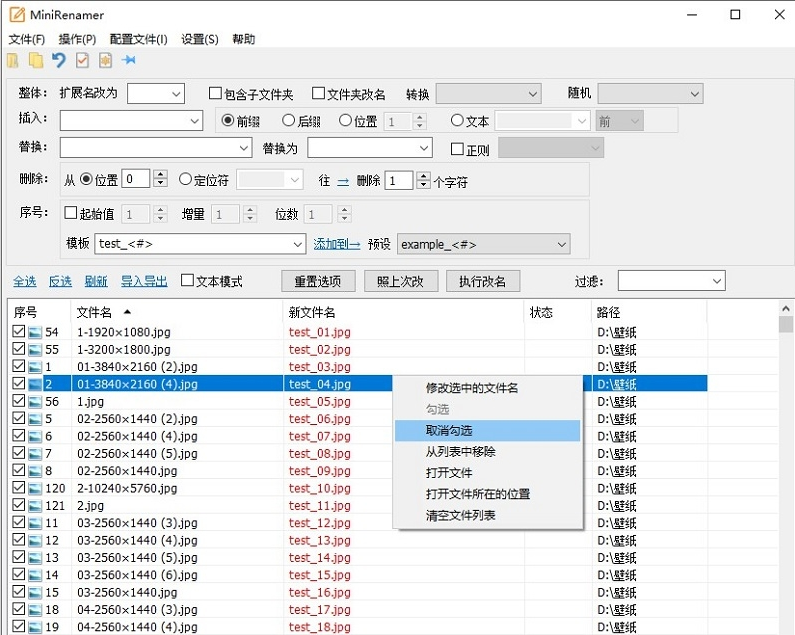Click the 执行改名 button
Image resolution: width=795 pixels, height=635 pixels.
pos(483,281)
